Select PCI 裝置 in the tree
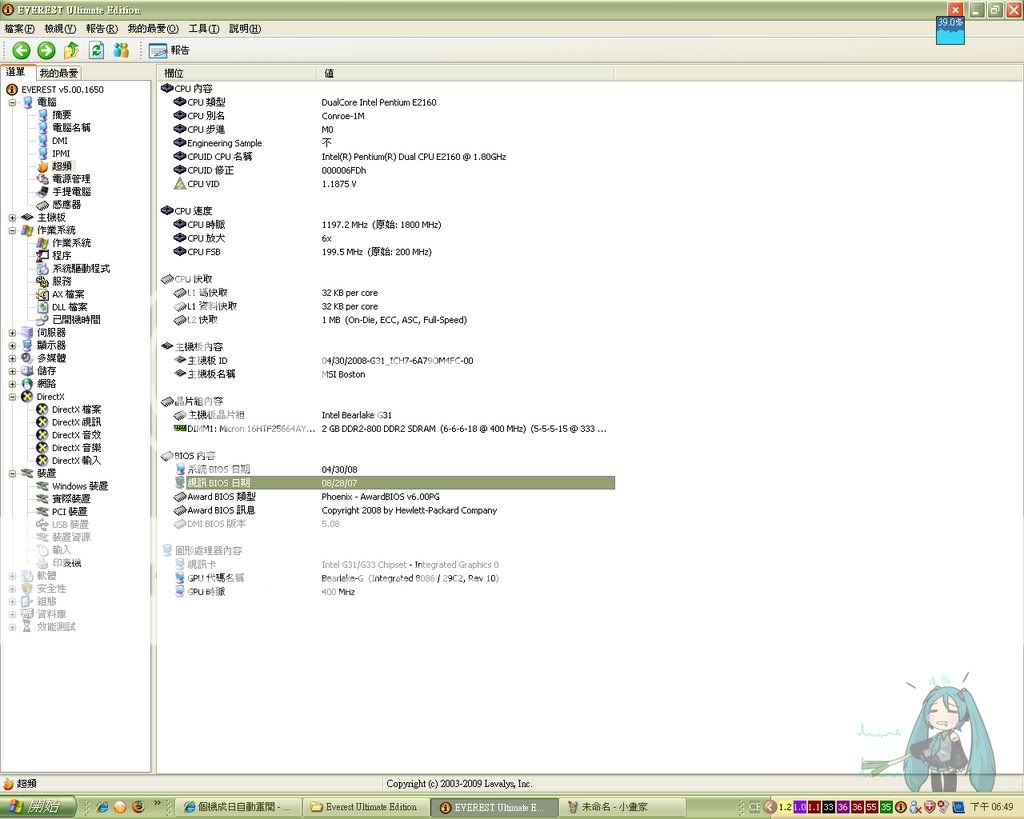The width and height of the screenshot is (1024, 819). (70, 512)
